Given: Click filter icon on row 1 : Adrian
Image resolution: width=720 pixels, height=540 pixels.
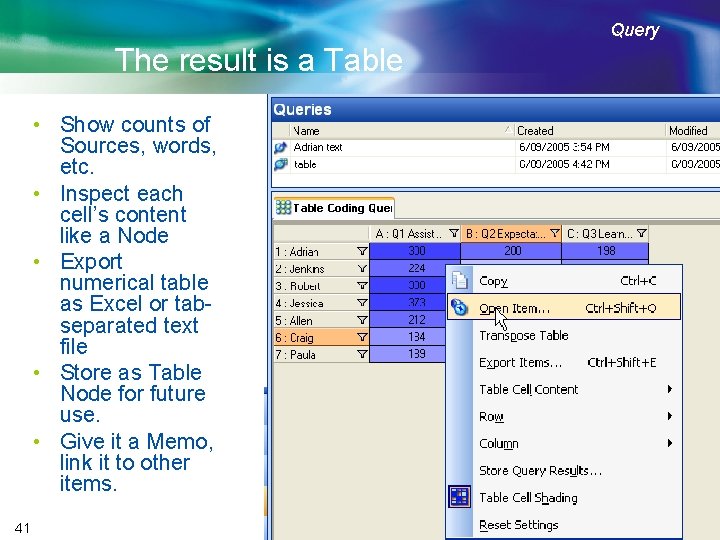Looking at the screenshot, I should click(362, 251).
